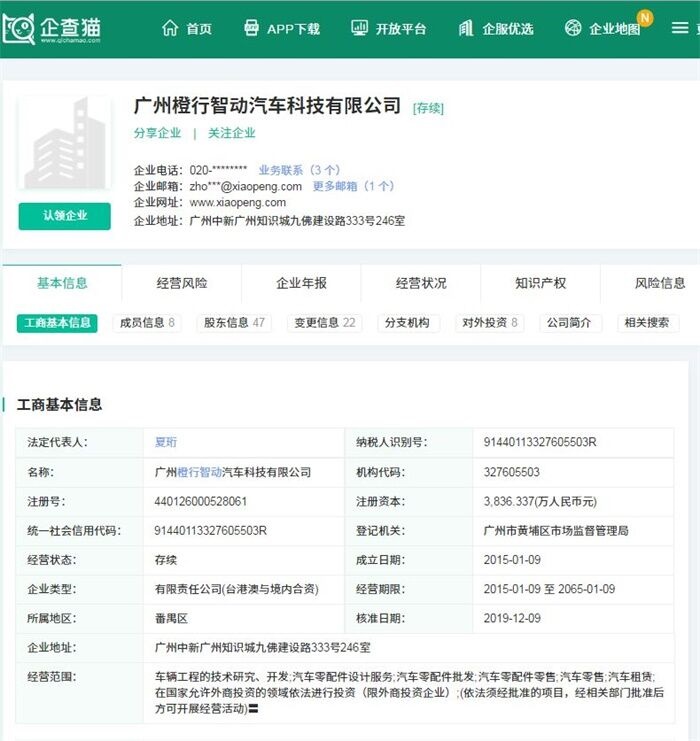This screenshot has width=700, height=741.
Task: Click the 工商基本信息 section heading
Action: tap(59, 405)
